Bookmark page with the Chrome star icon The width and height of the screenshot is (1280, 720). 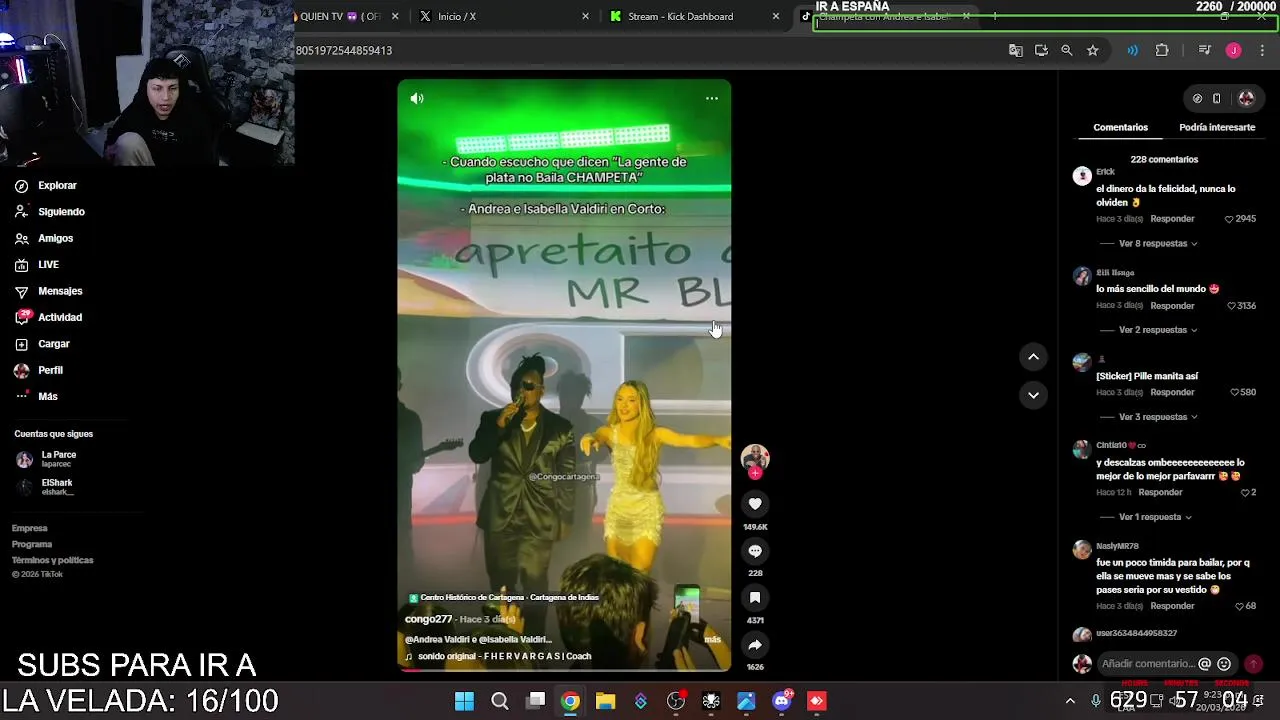coord(1092,50)
